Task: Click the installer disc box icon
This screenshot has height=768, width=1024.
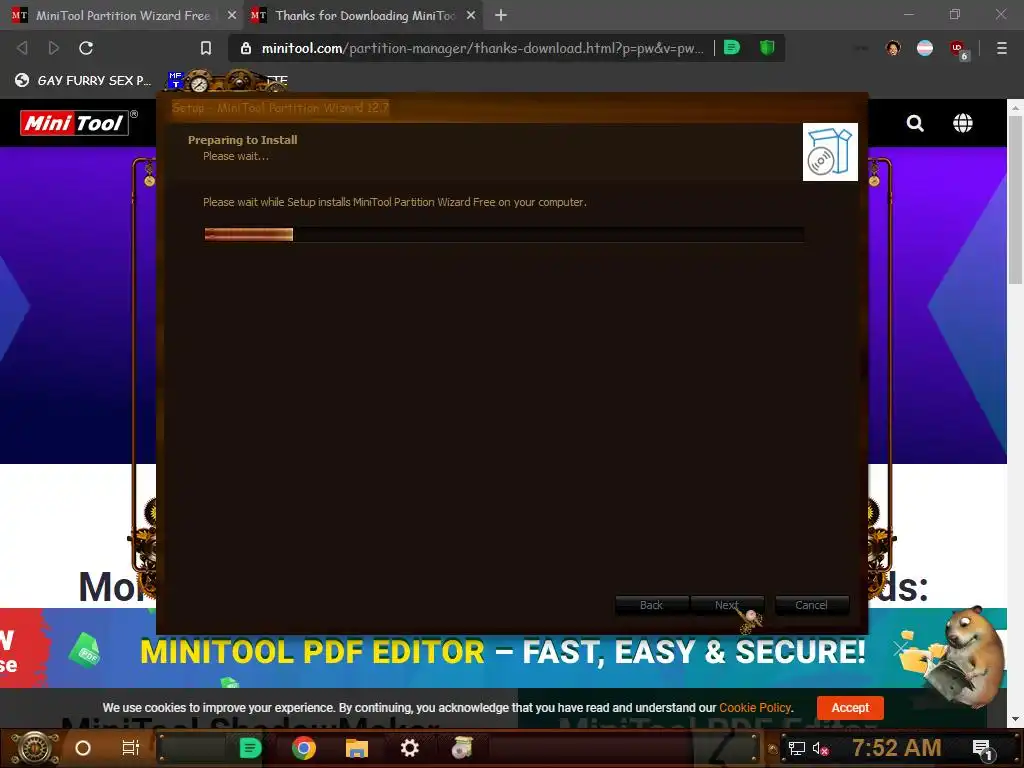Action: pos(830,152)
